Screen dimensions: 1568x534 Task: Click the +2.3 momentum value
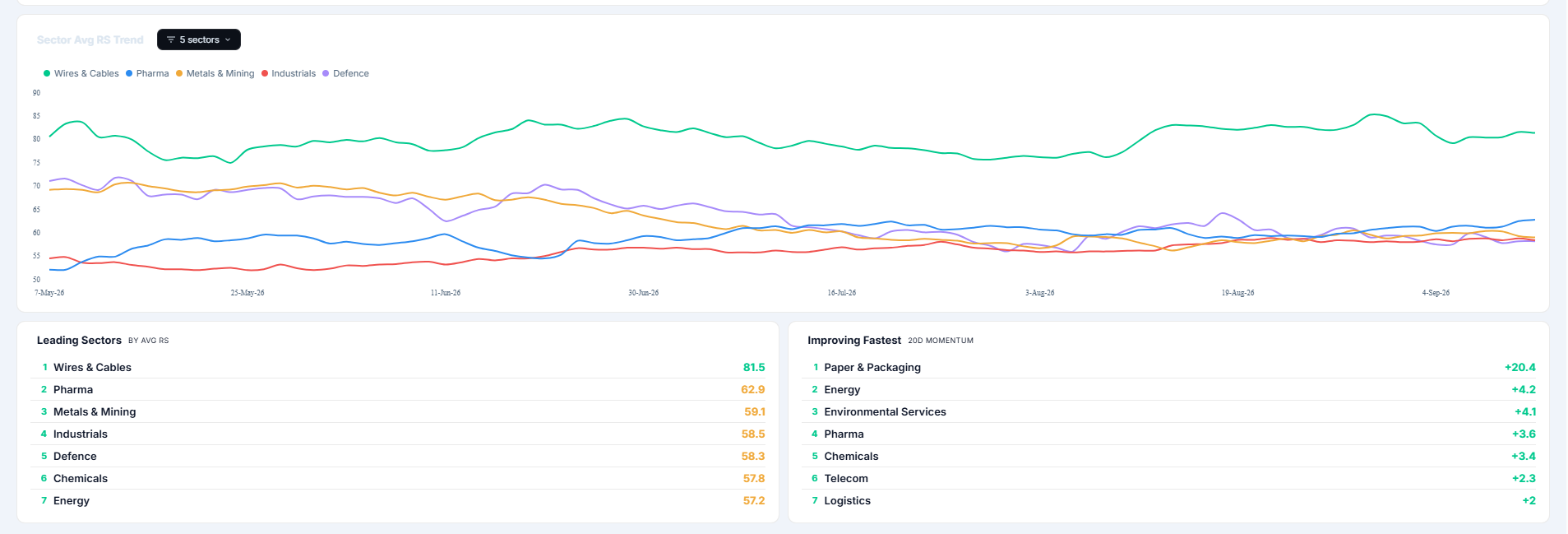tap(1524, 478)
